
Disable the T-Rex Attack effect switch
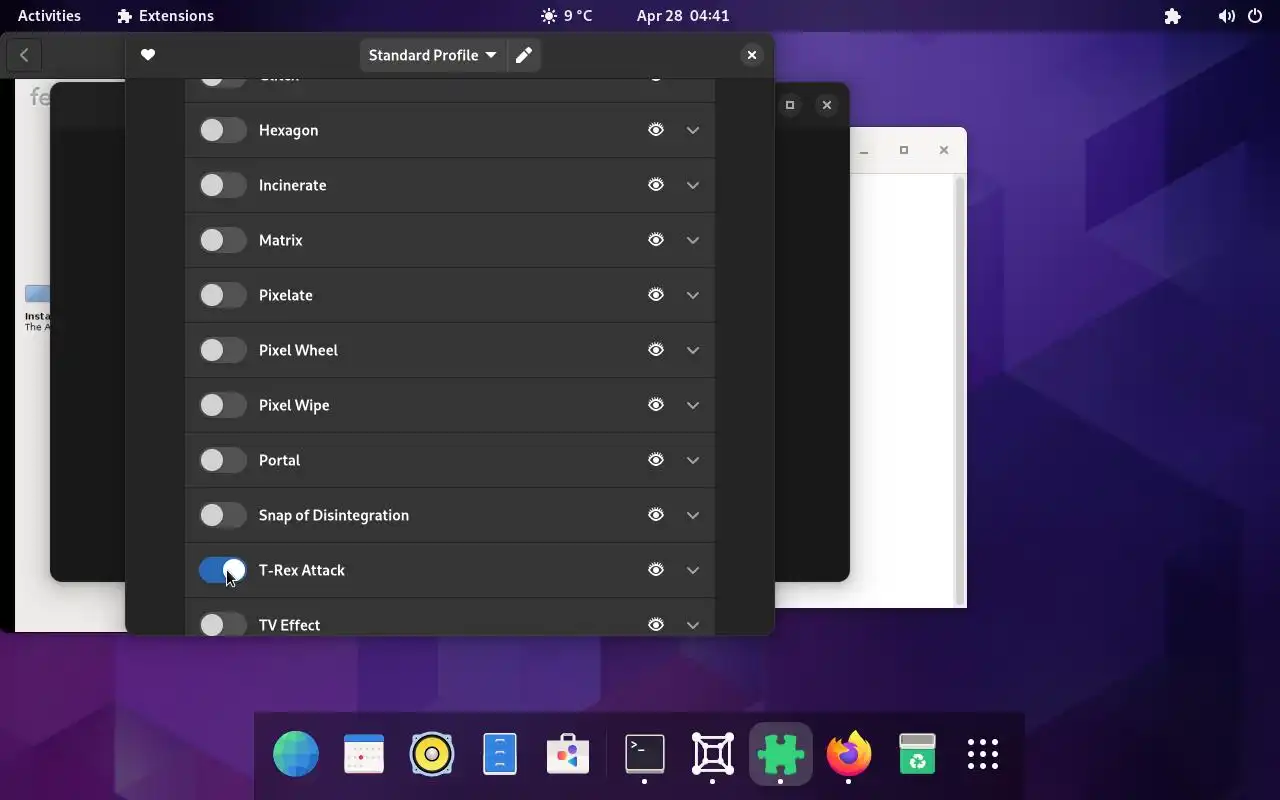(x=222, y=570)
